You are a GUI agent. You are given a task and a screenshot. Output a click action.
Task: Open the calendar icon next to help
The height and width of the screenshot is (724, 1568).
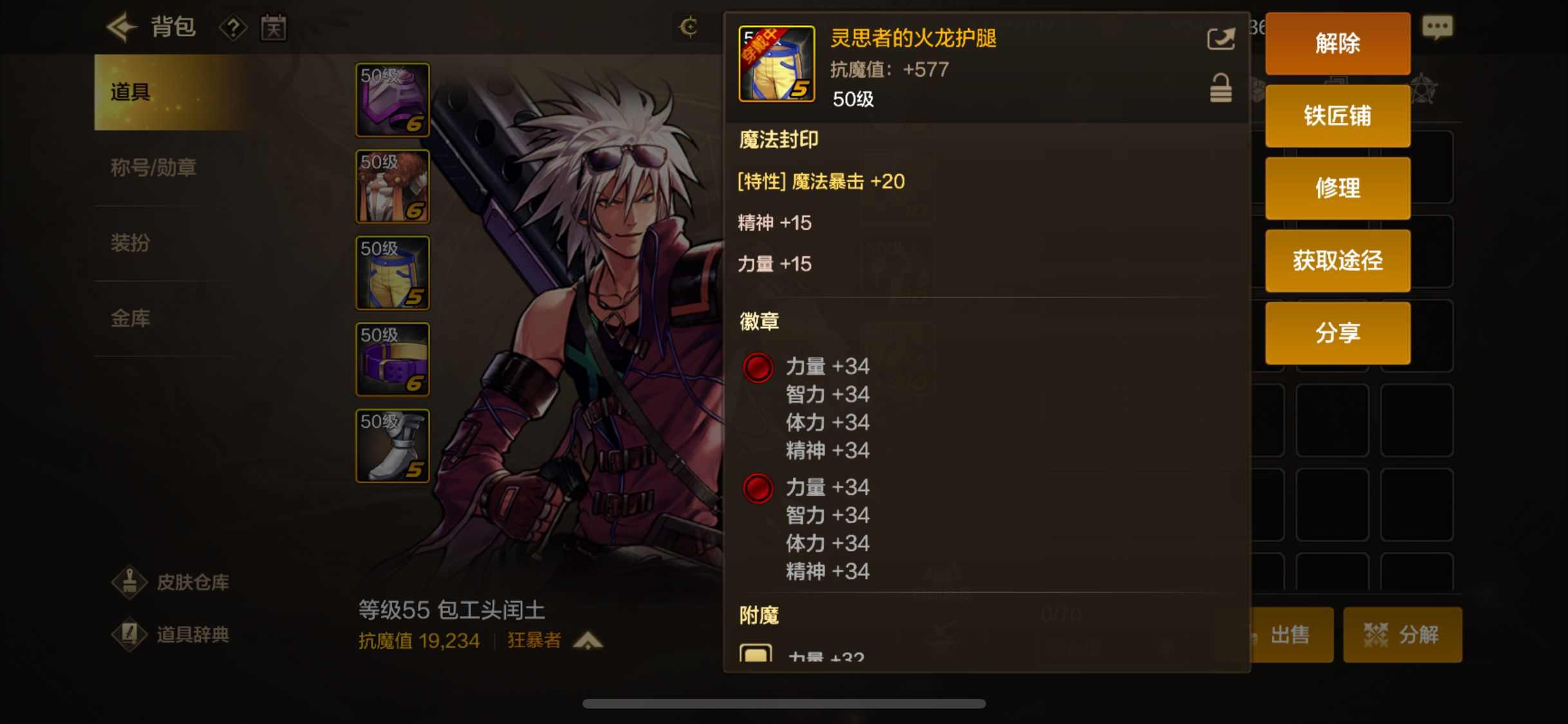tap(274, 28)
